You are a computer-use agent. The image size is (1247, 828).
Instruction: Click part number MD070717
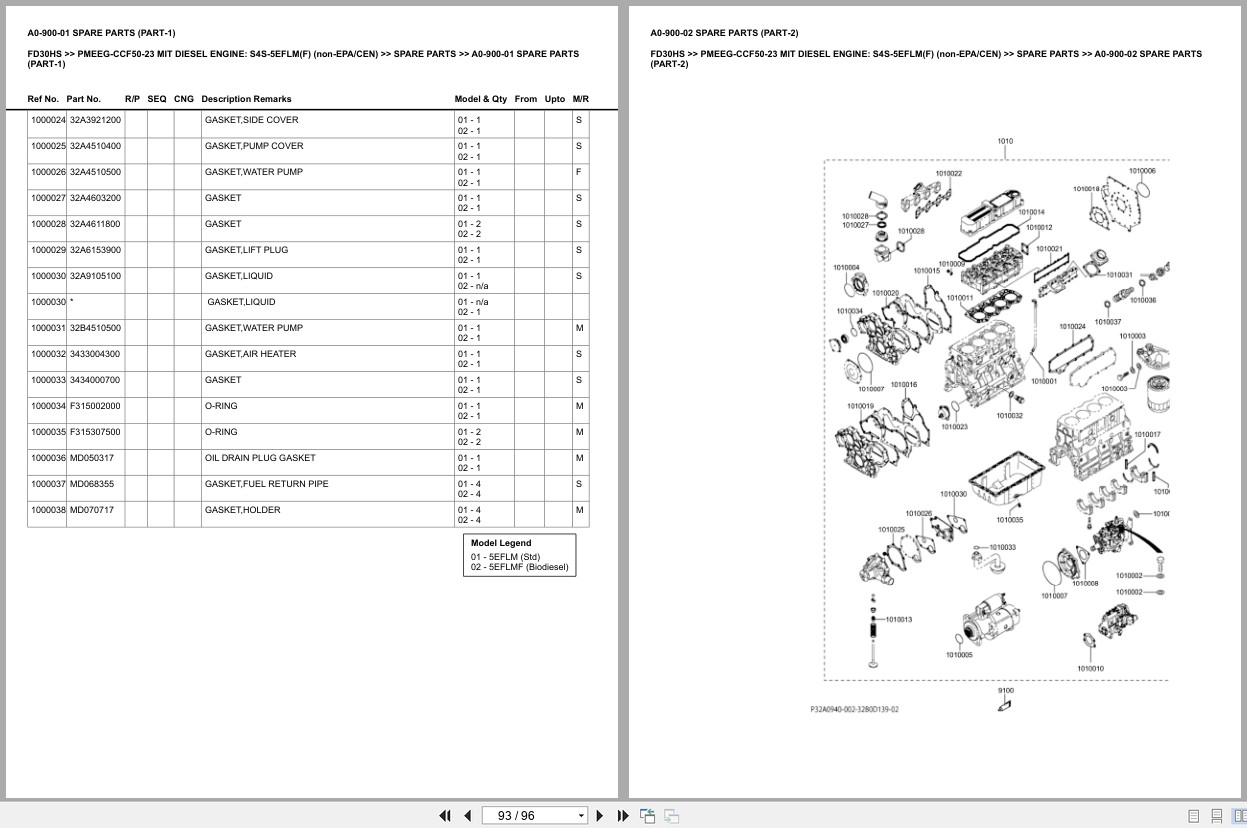click(91, 510)
